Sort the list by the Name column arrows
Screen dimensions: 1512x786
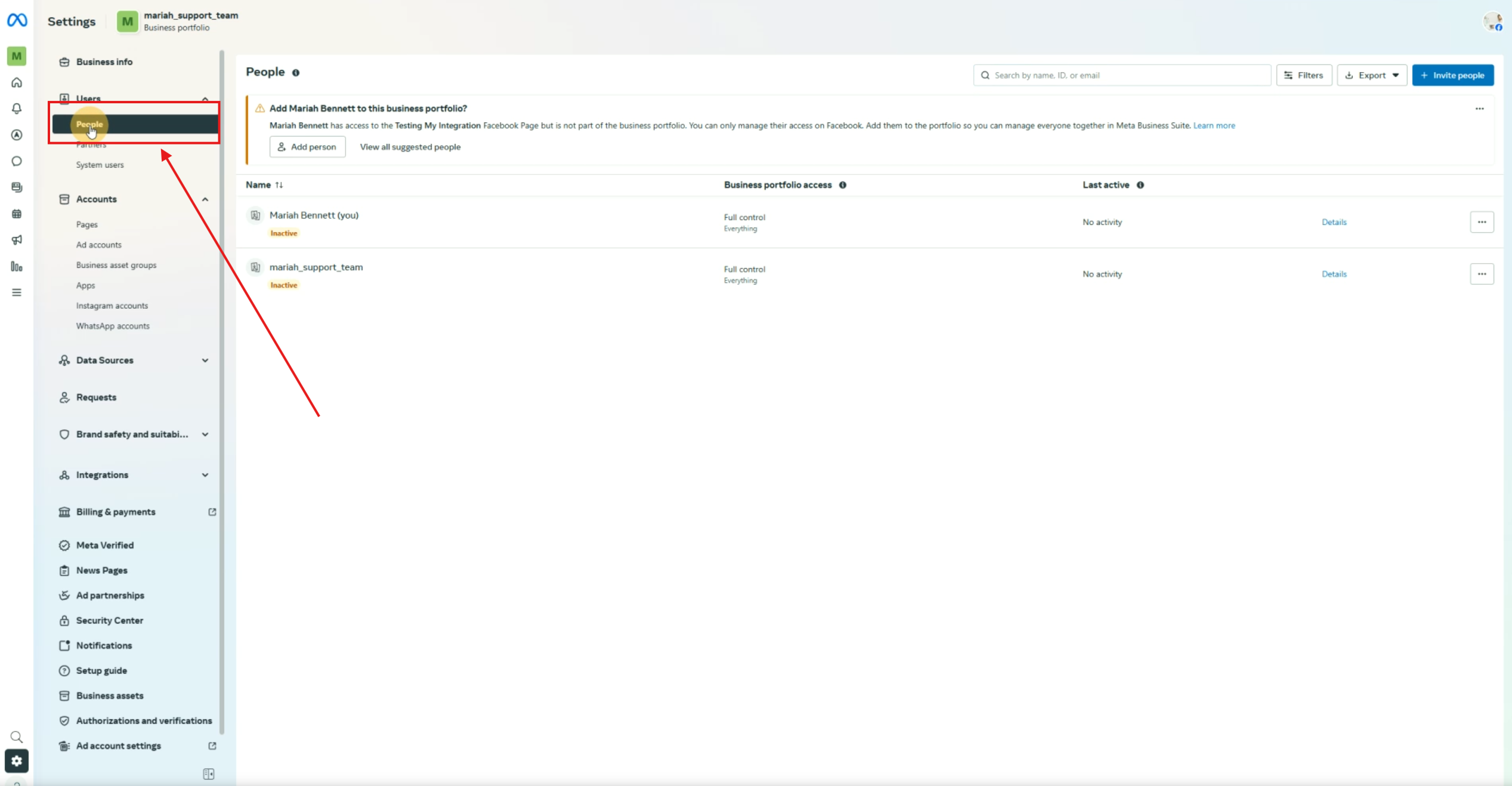279,185
